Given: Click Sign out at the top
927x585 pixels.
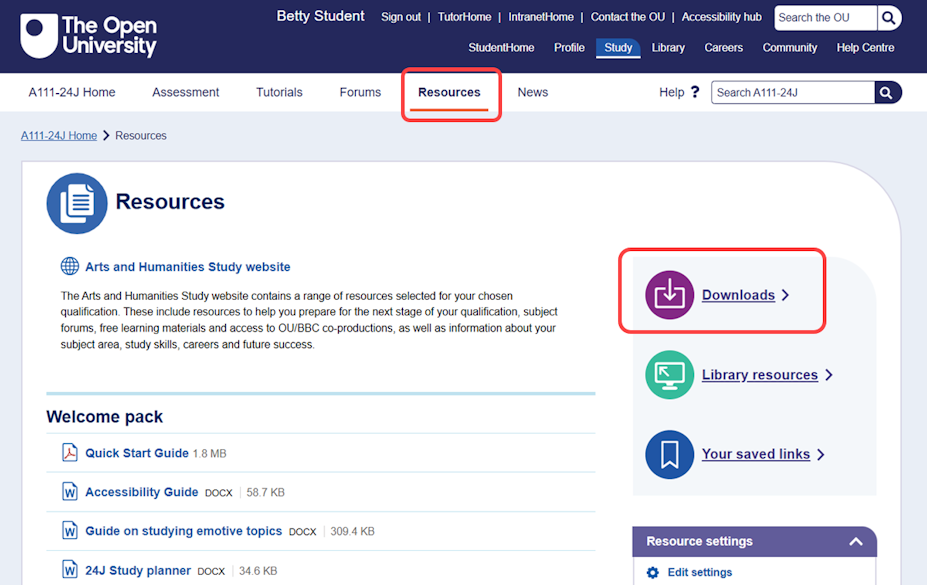Looking at the screenshot, I should [401, 16].
